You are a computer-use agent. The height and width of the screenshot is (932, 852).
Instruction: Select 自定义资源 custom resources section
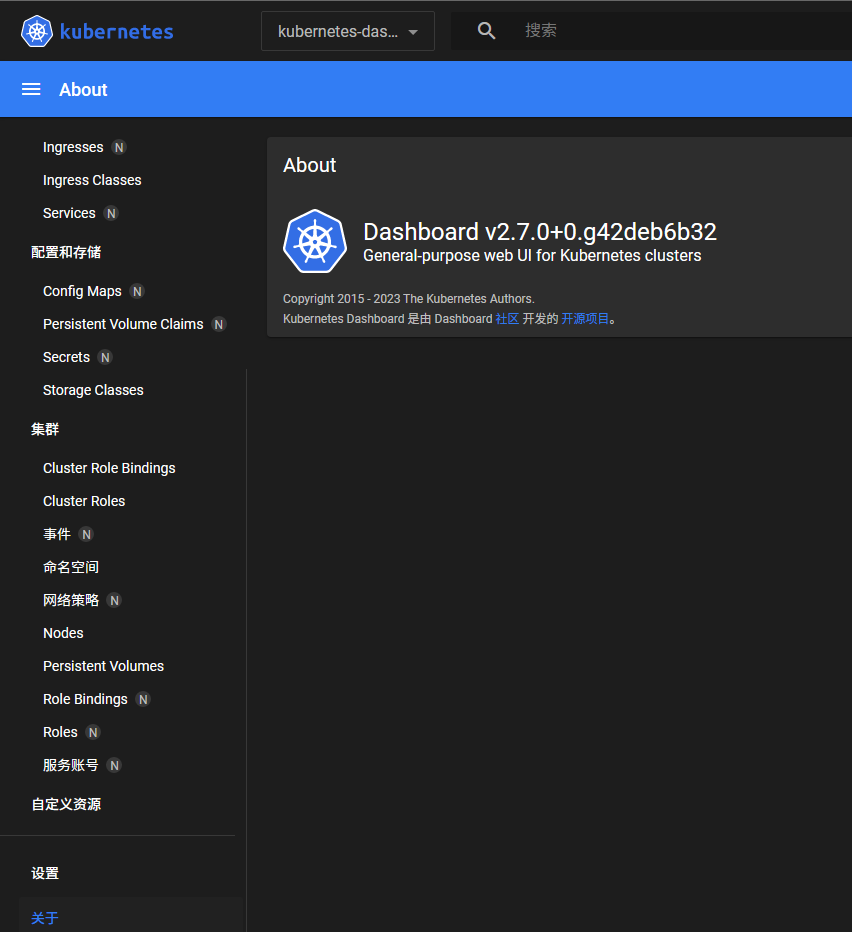(66, 804)
